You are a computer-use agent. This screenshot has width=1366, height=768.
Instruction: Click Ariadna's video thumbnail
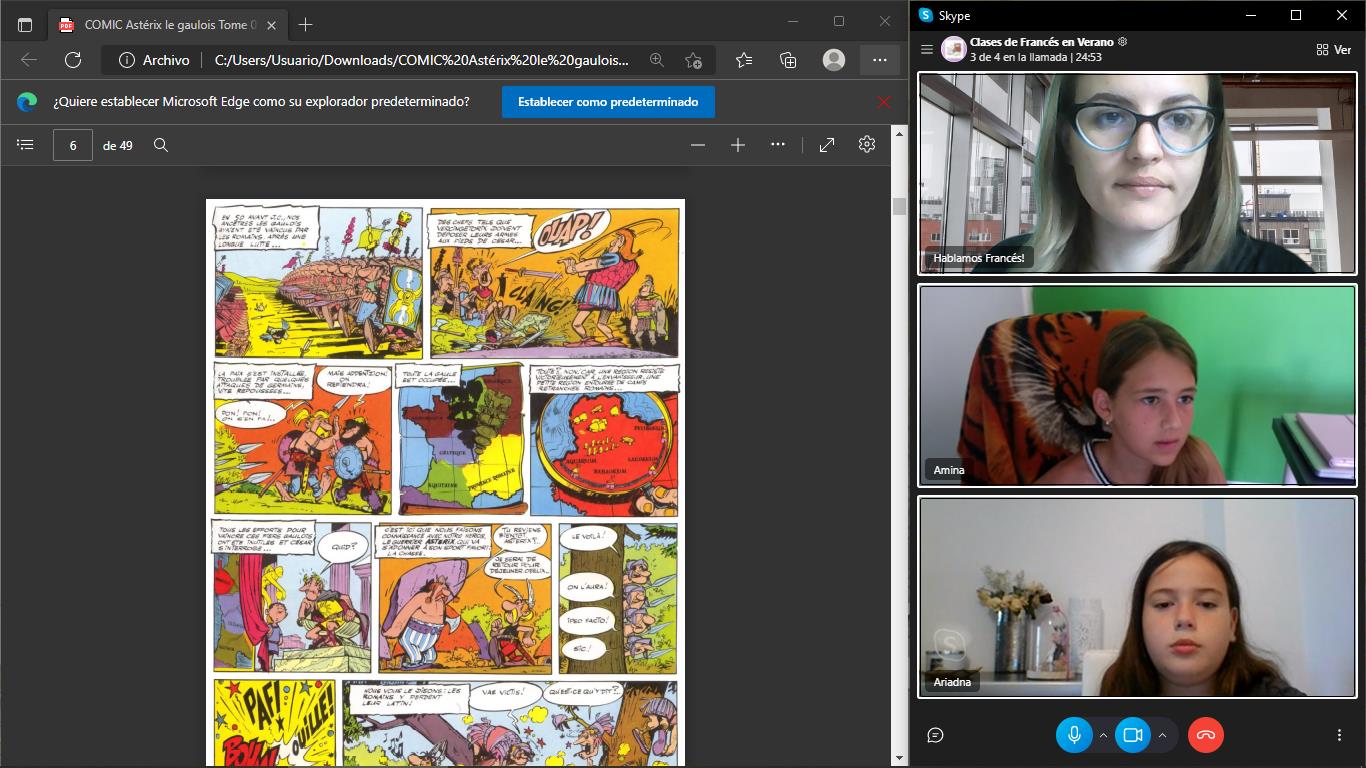(x=1137, y=596)
